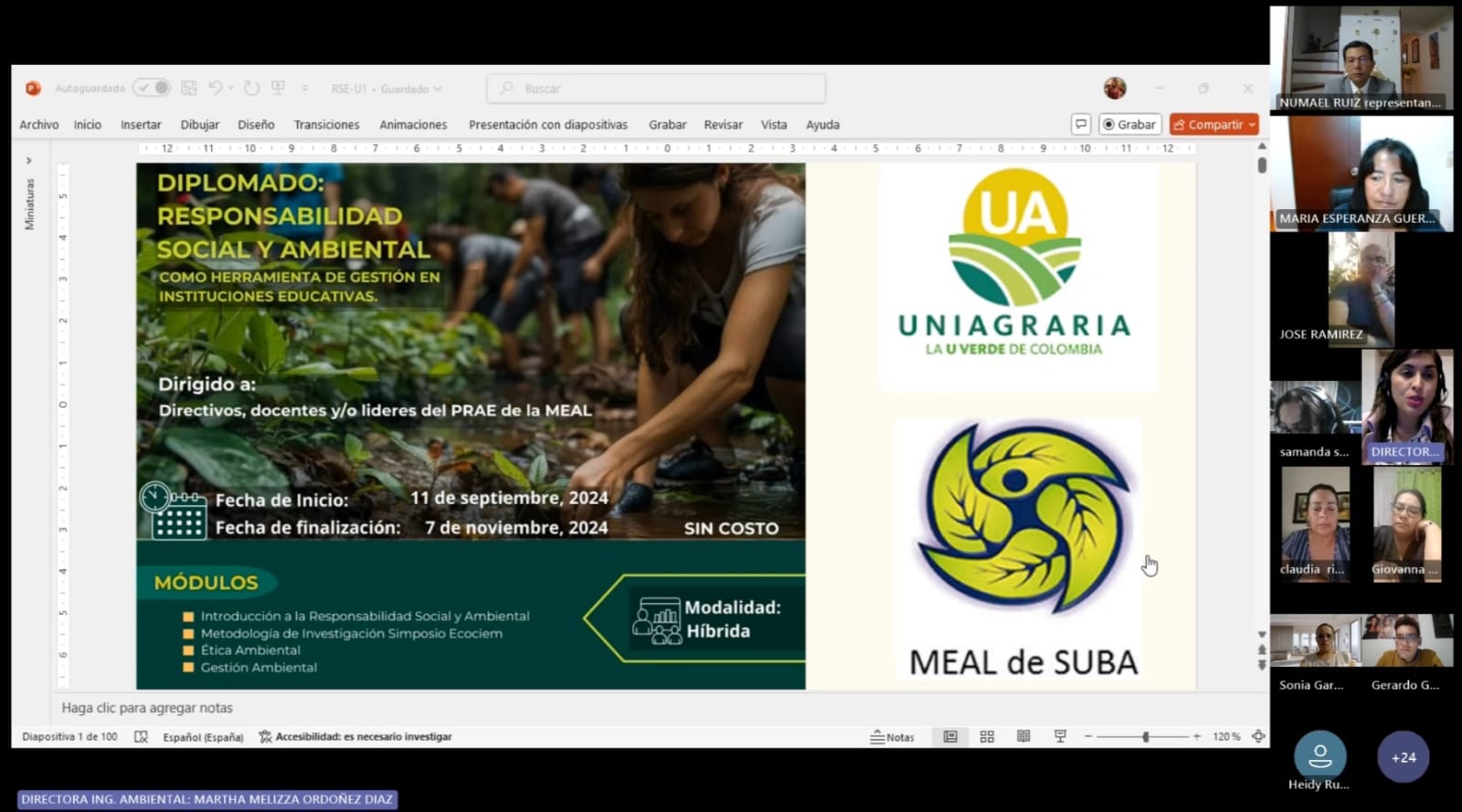The height and width of the screenshot is (812, 1462).
Task: Click Heidy Ru... avatar icon
Action: (1319, 756)
